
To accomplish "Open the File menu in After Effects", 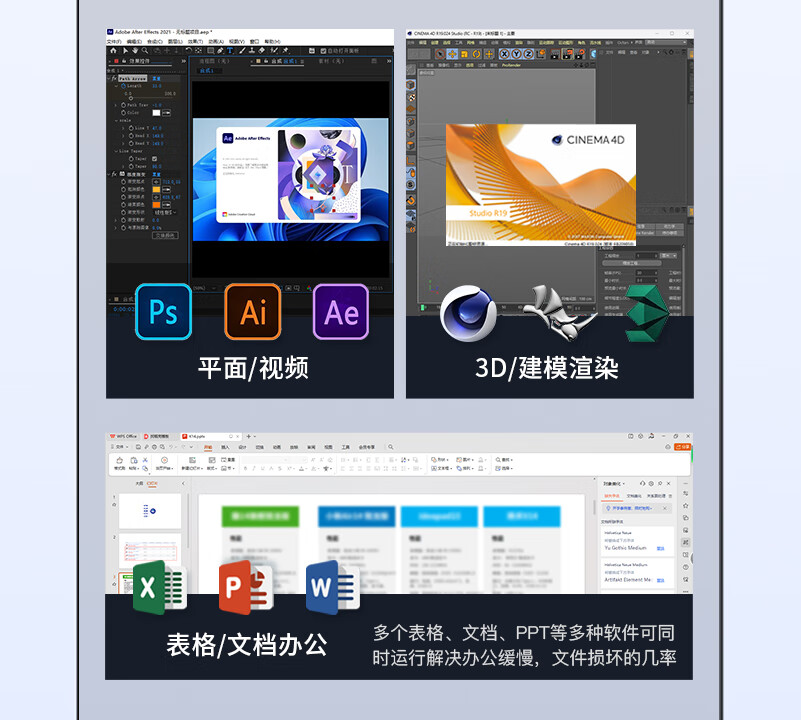I will [x=113, y=41].
